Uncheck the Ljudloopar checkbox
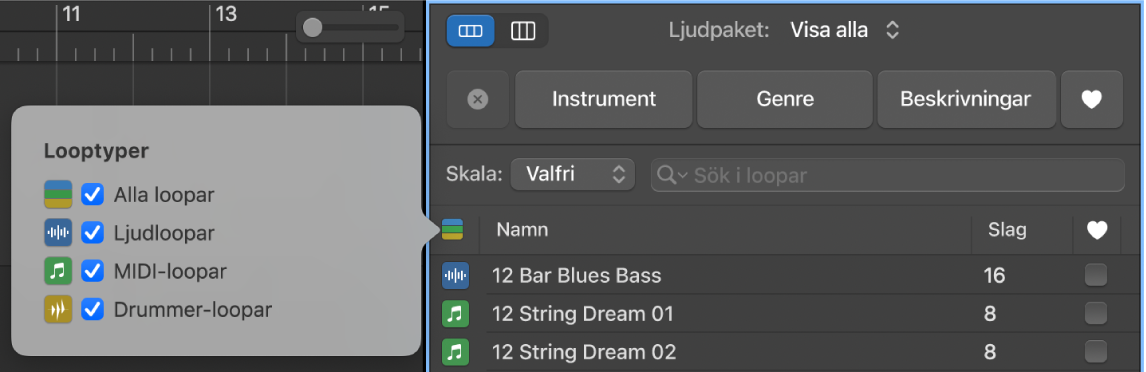Image resolution: width=1146 pixels, height=372 pixels. pyautogui.click(x=92, y=233)
